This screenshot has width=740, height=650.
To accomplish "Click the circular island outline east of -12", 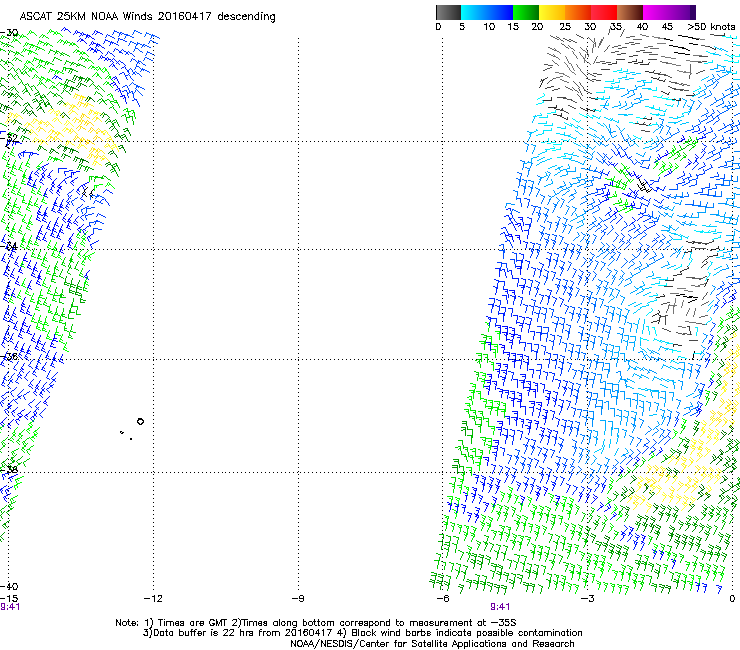I will pyautogui.click(x=140, y=422).
